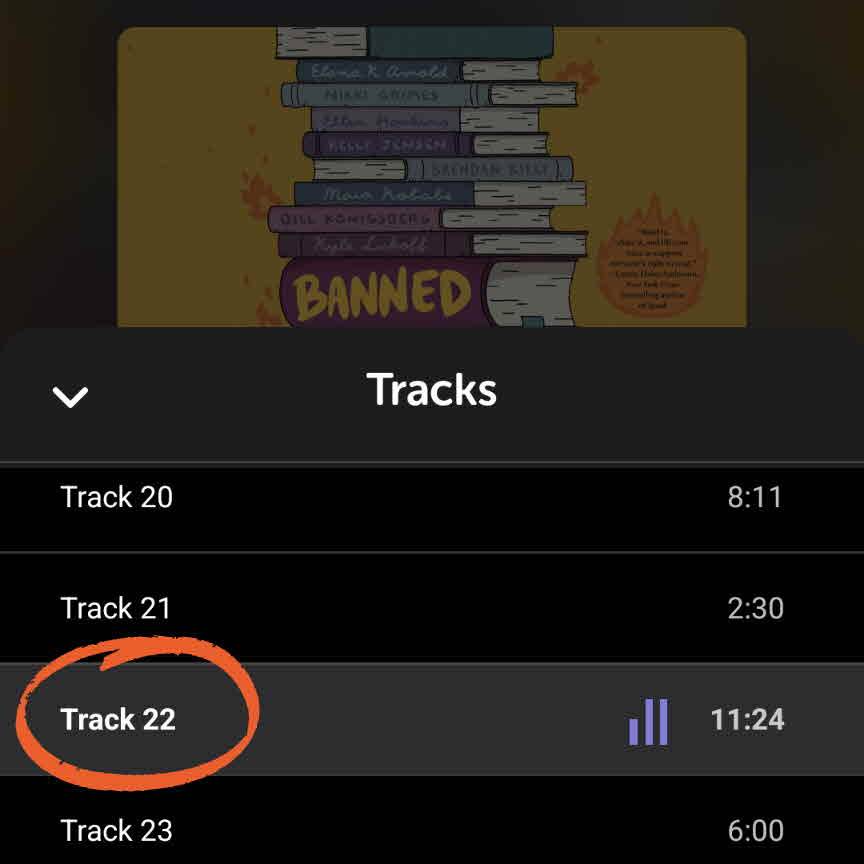
Task: Click the Elana K. Arnold book spine
Action: coord(379,71)
